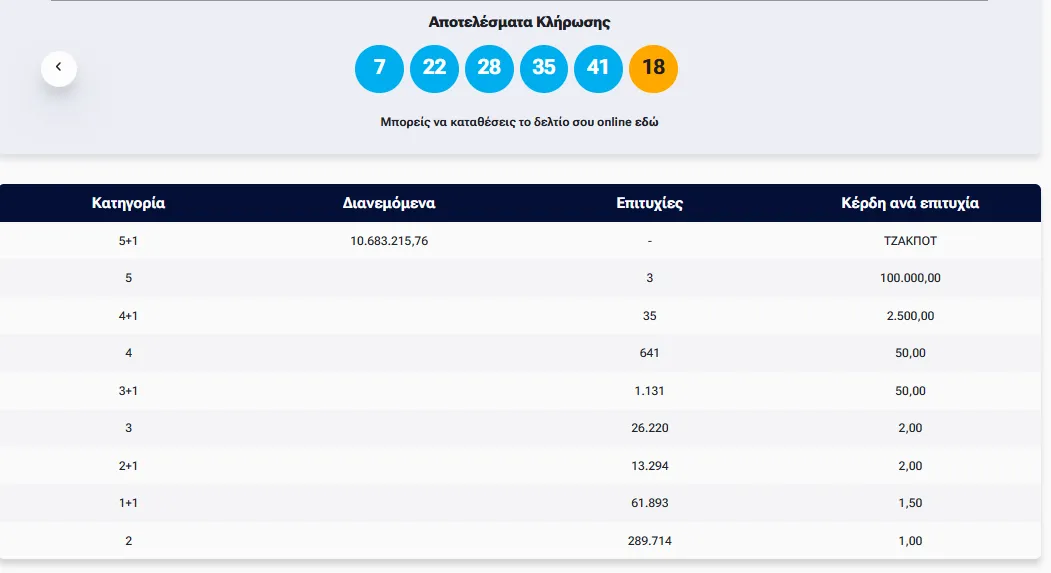The width and height of the screenshot is (1051, 573).
Task: Select the Επιτυχίες column header
Action: tap(650, 203)
